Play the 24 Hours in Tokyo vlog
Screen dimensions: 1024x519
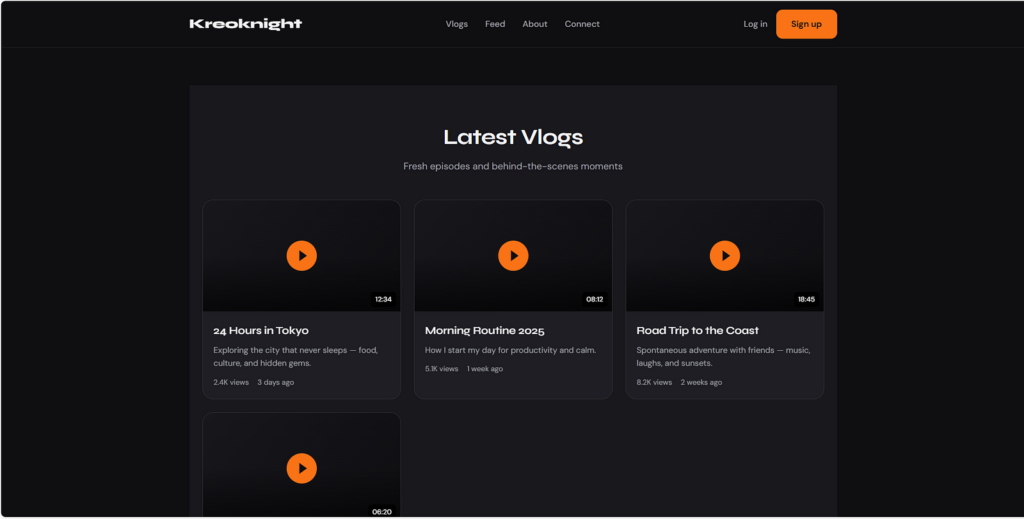[x=302, y=256]
